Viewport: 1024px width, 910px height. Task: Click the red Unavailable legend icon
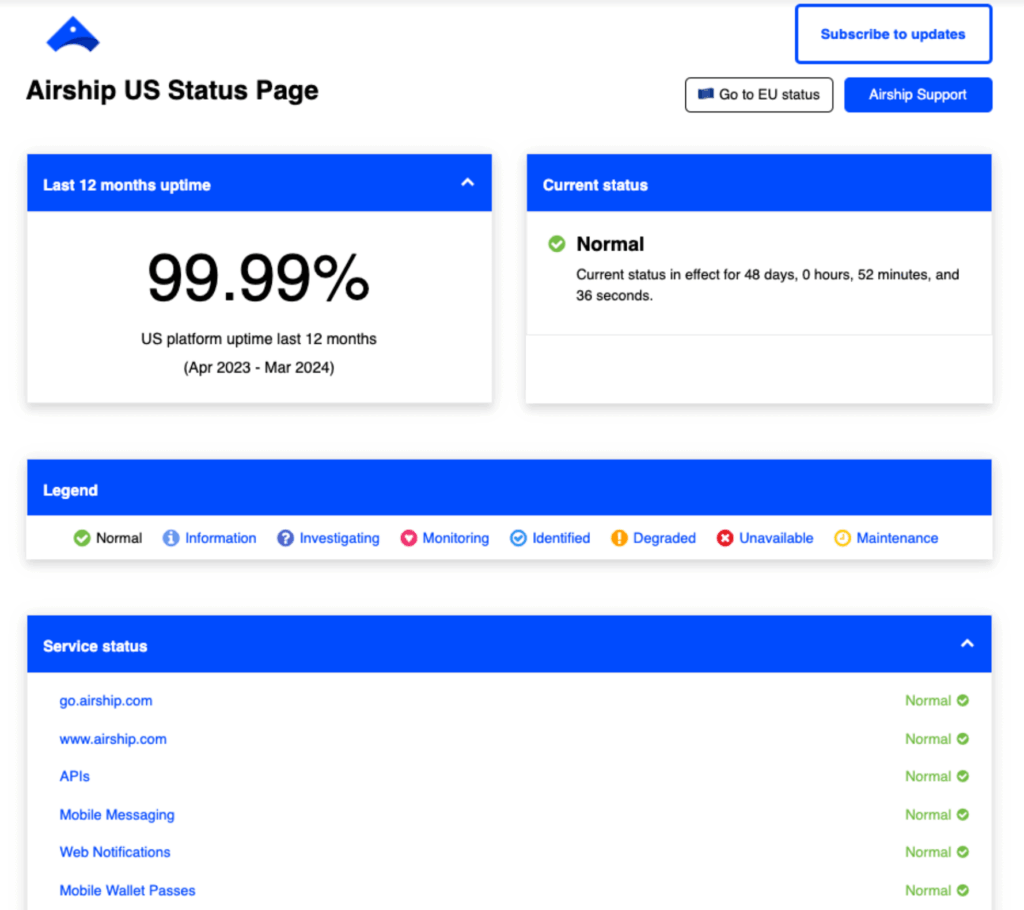tap(725, 538)
